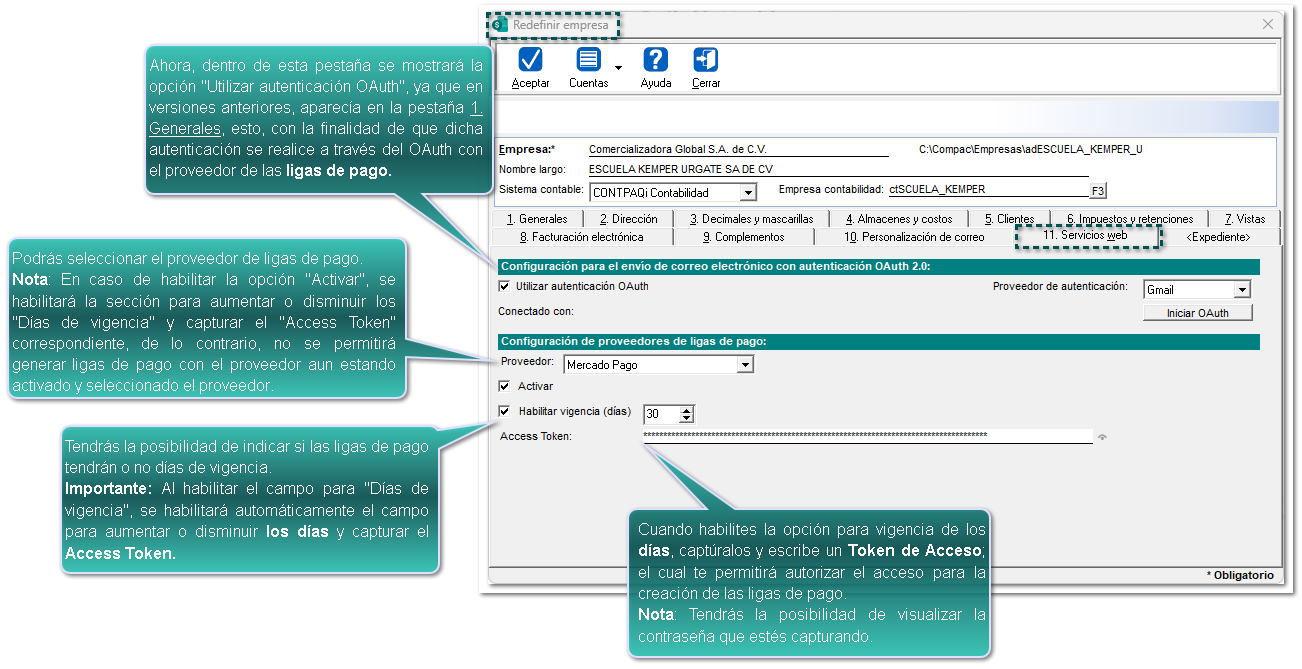The image size is (1302, 669).
Task: Toggle the Activar checkbox
Action: 504,386
